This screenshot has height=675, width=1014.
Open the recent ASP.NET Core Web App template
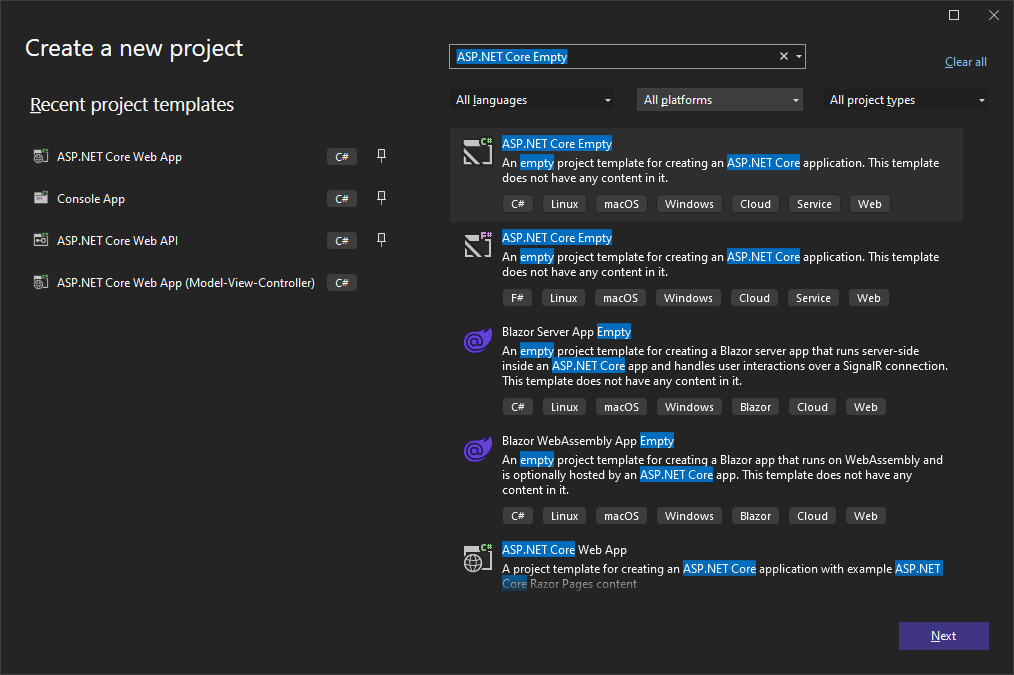tap(119, 156)
